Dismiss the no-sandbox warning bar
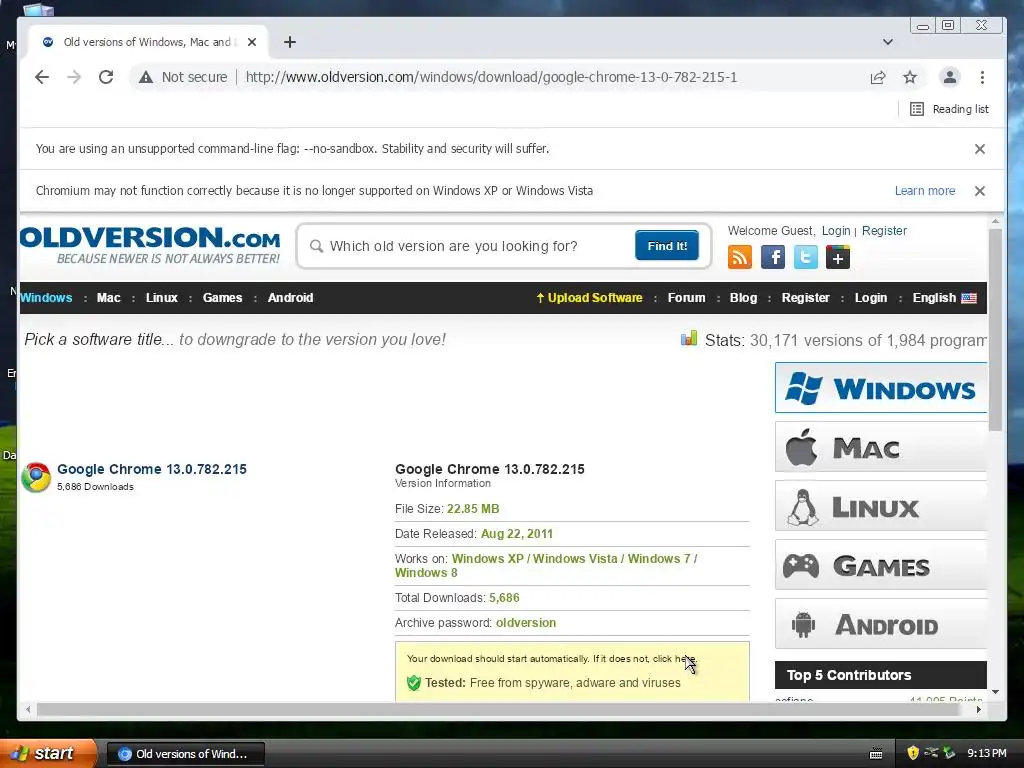1024x768 pixels. coord(980,149)
